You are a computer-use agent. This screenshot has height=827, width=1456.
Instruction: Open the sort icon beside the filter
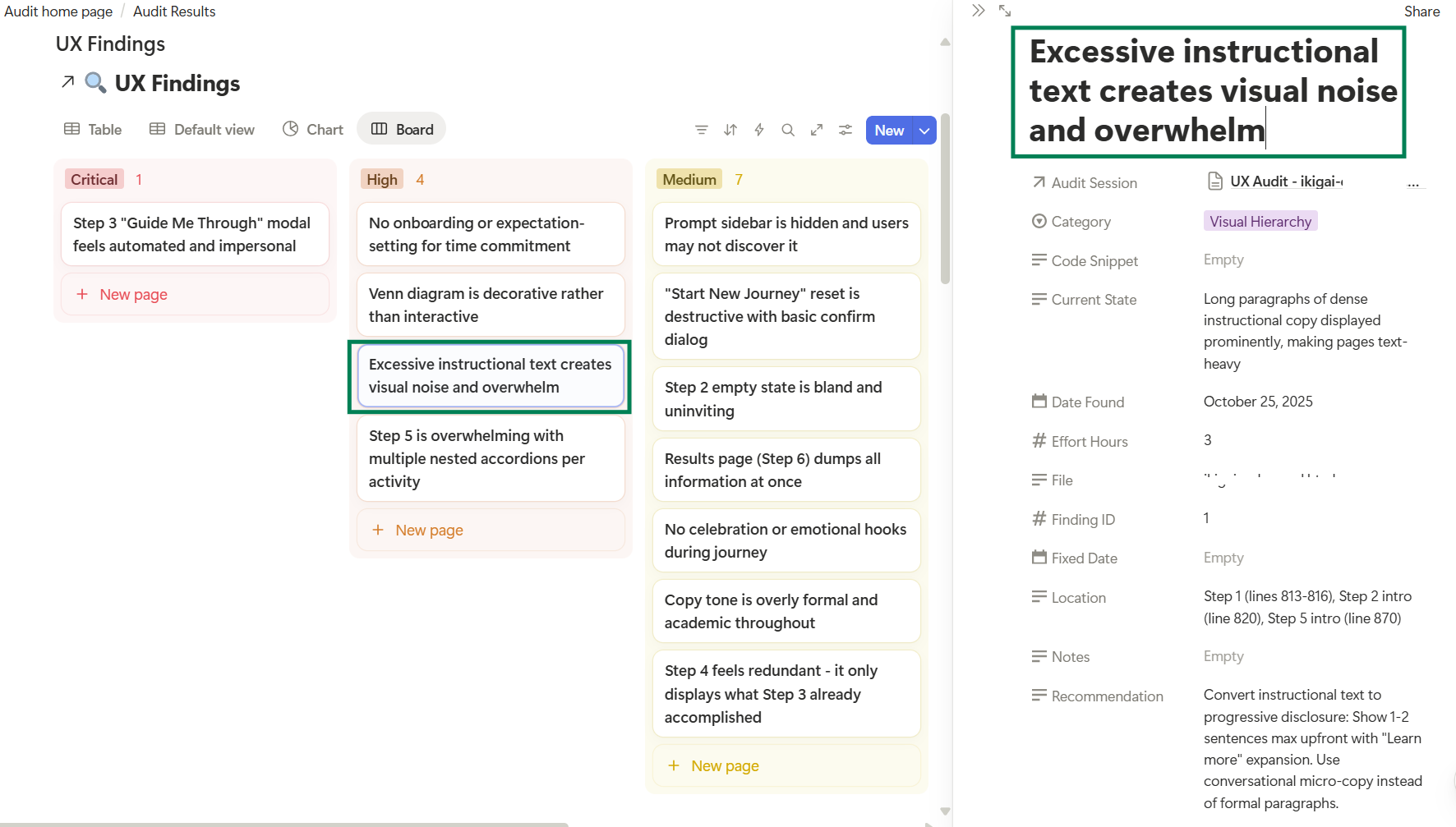[x=730, y=130]
